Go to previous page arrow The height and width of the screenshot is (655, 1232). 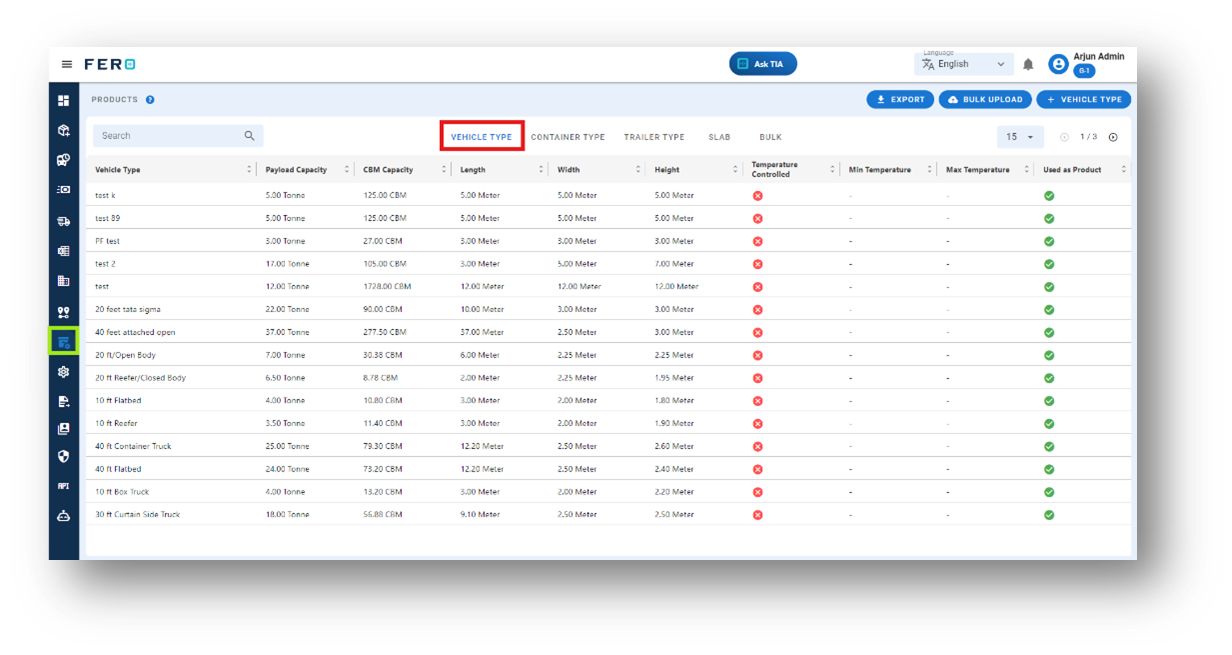(1064, 137)
